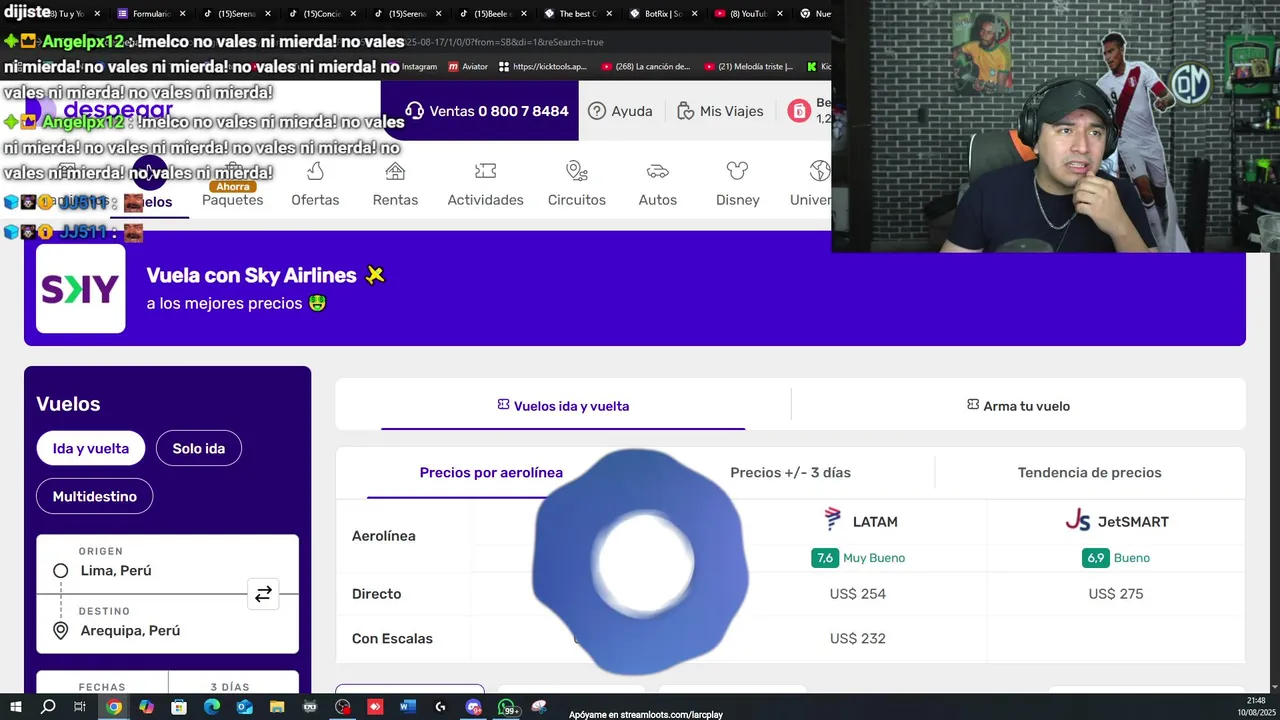Click Ventas 0 800 7 8484 button

pyautogui.click(x=479, y=111)
